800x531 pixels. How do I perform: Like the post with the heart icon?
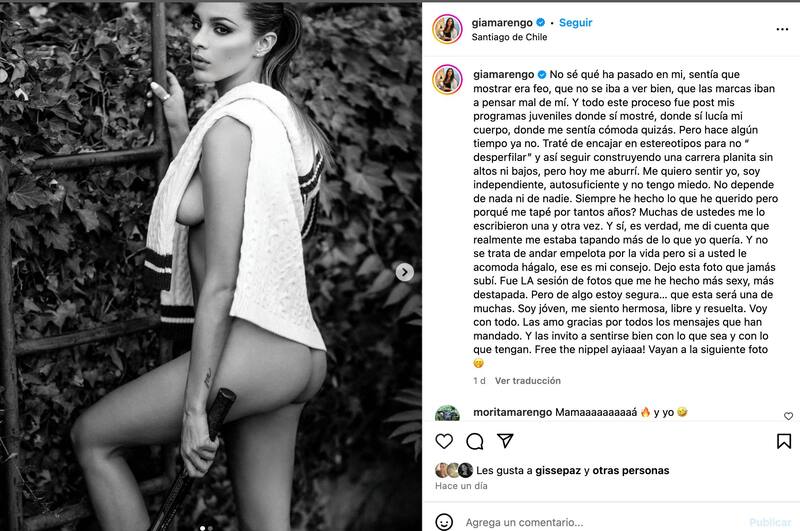[444, 441]
